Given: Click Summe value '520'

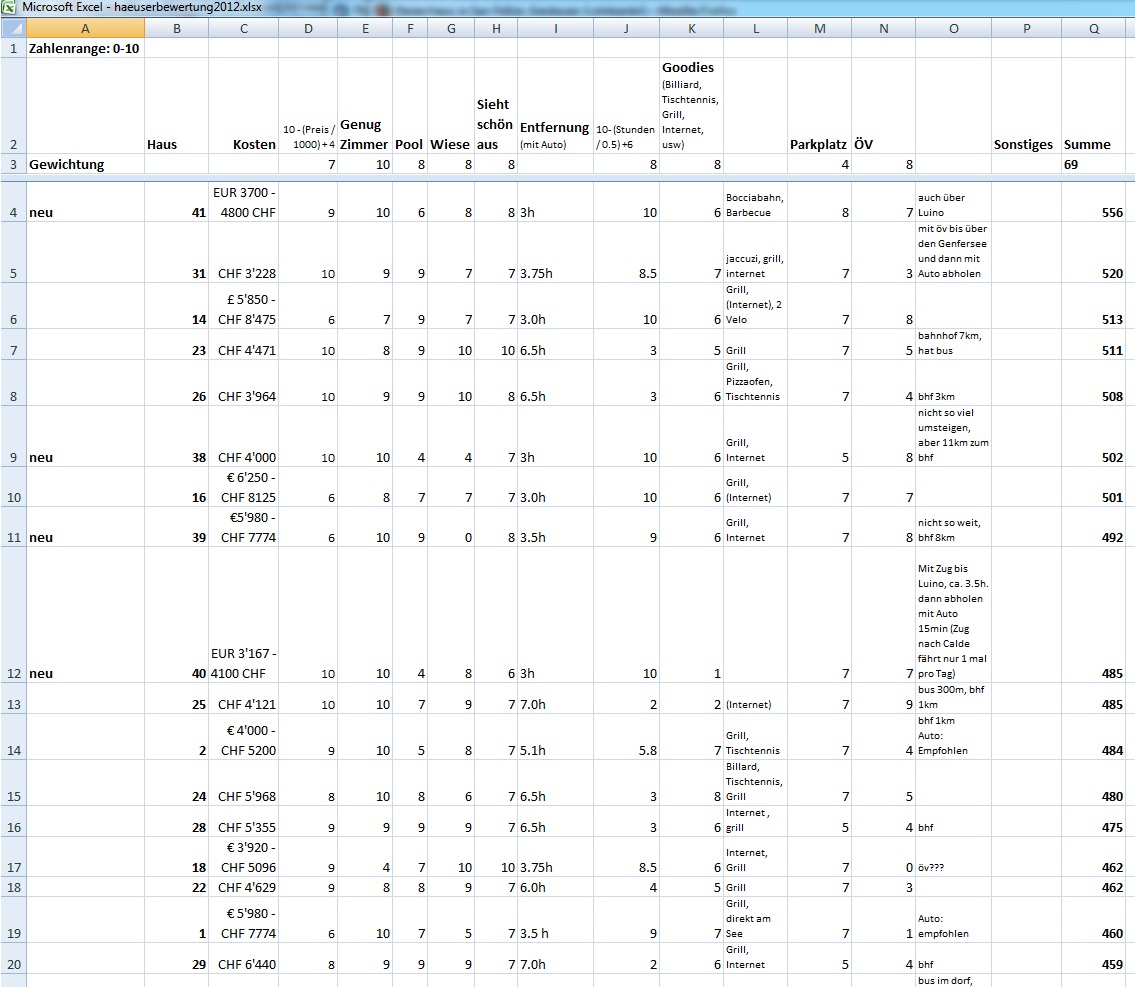Looking at the screenshot, I should [x=1093, y=252].
